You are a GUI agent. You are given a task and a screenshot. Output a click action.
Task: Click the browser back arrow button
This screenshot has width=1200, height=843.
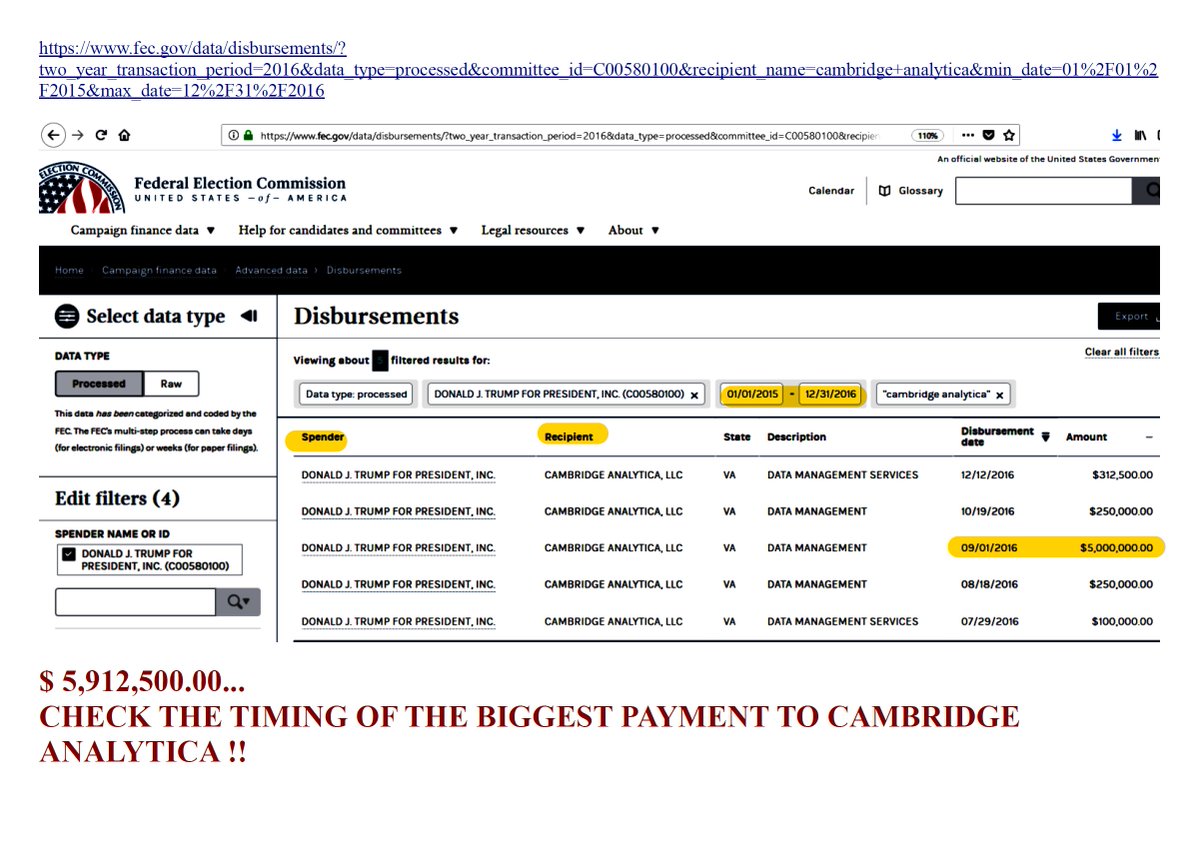tap(52, 135)
